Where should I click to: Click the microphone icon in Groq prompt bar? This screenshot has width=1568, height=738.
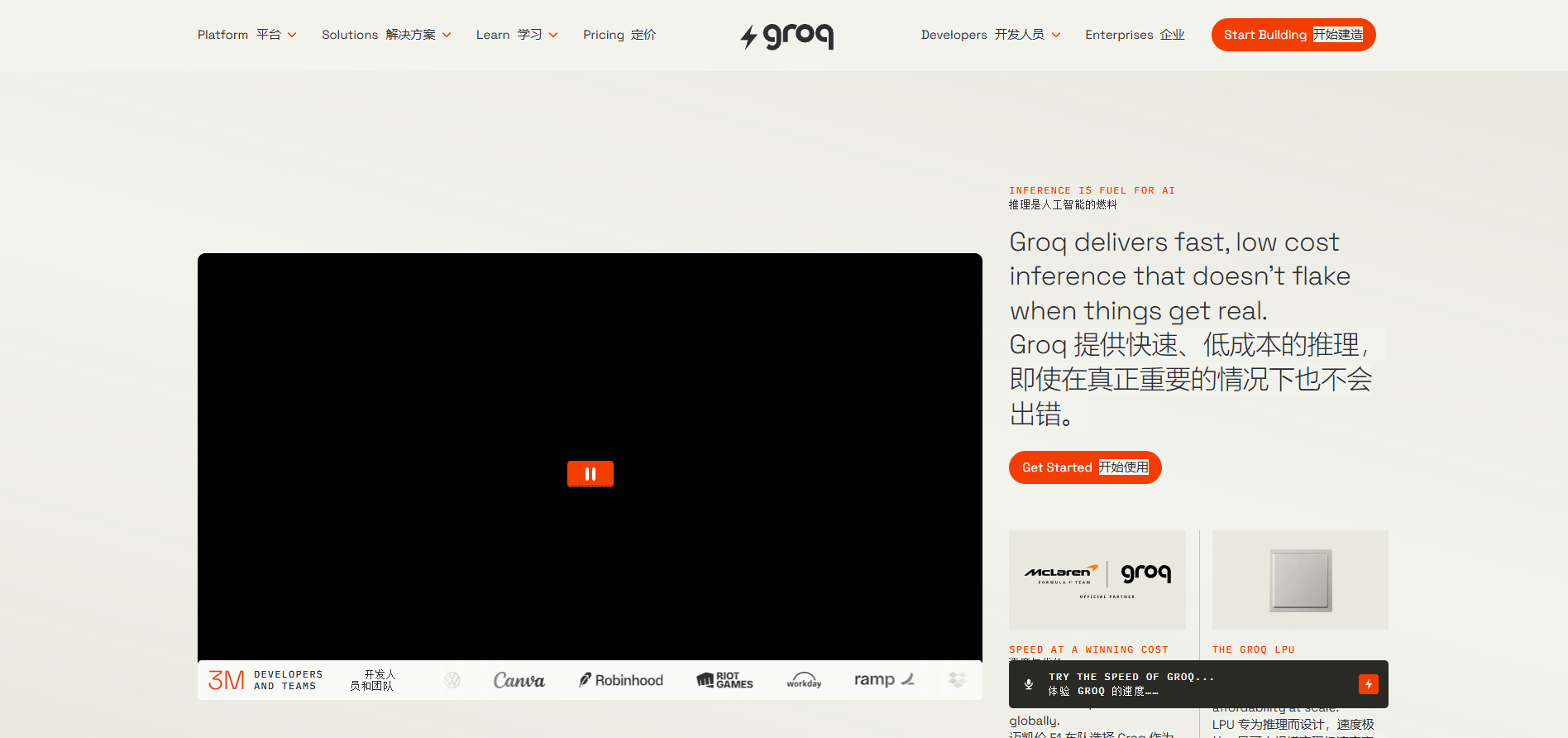pyautogui.click(x=1029, y=684)
